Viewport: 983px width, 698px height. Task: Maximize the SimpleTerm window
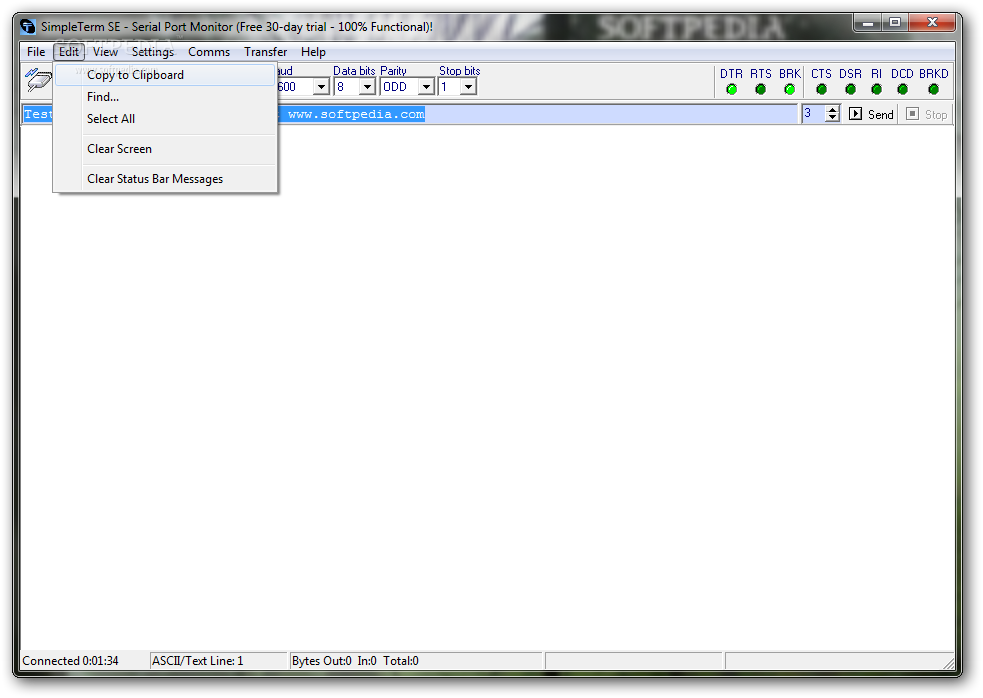895,23
